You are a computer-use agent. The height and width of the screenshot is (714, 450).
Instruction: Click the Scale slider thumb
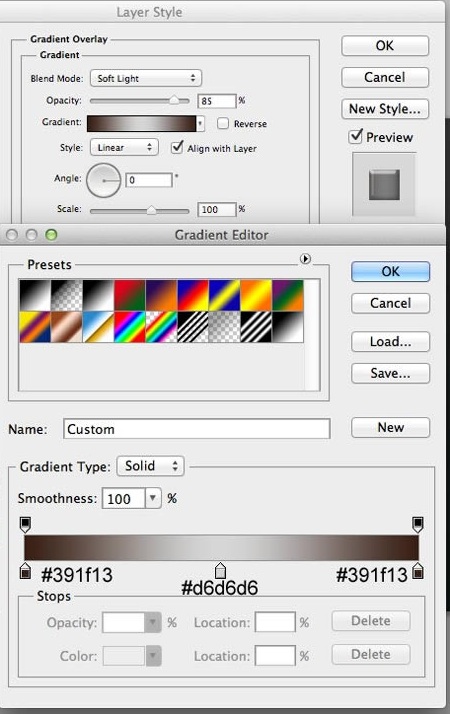click(x=151, y=210)
